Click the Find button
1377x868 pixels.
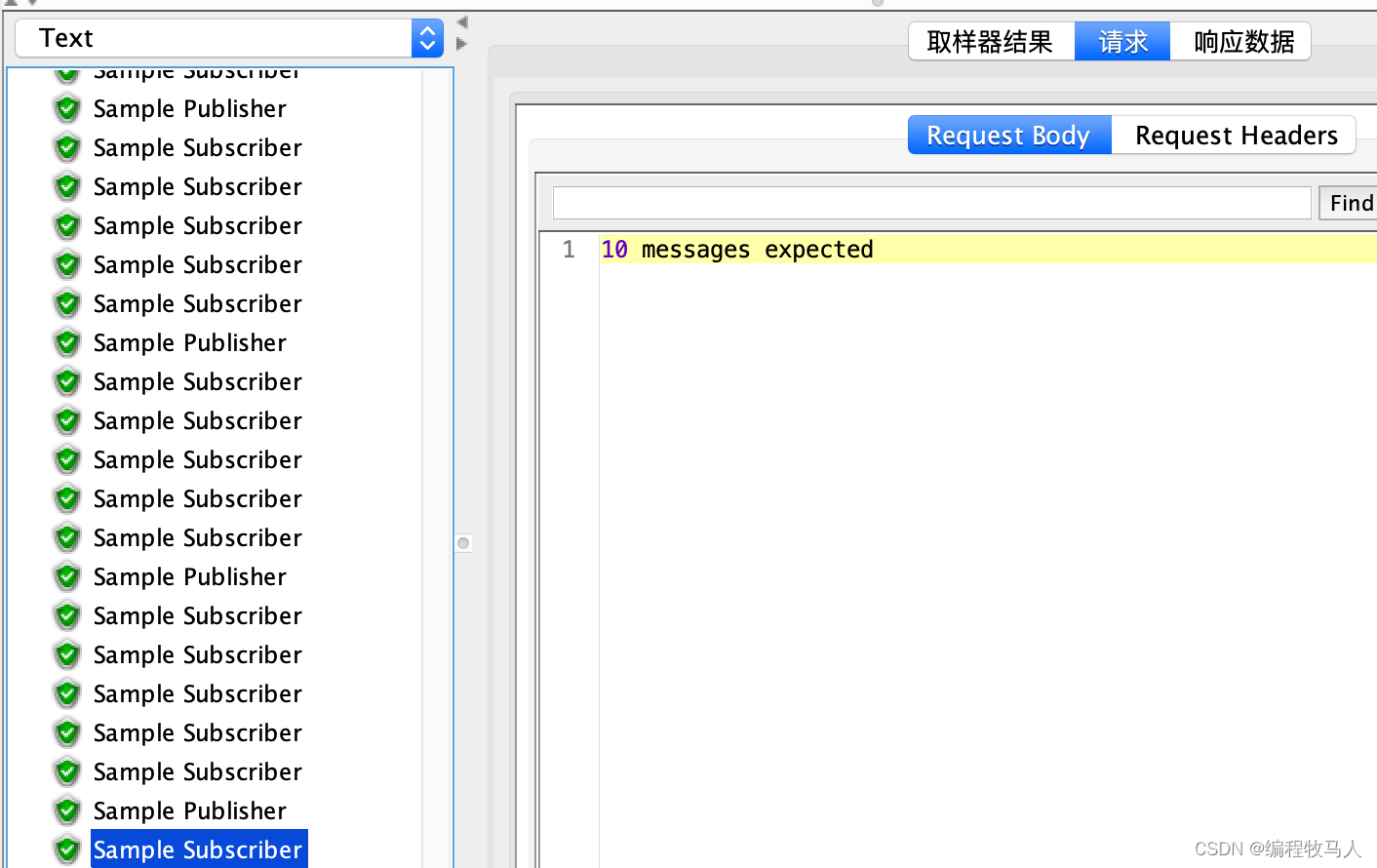coord(1350,203)
